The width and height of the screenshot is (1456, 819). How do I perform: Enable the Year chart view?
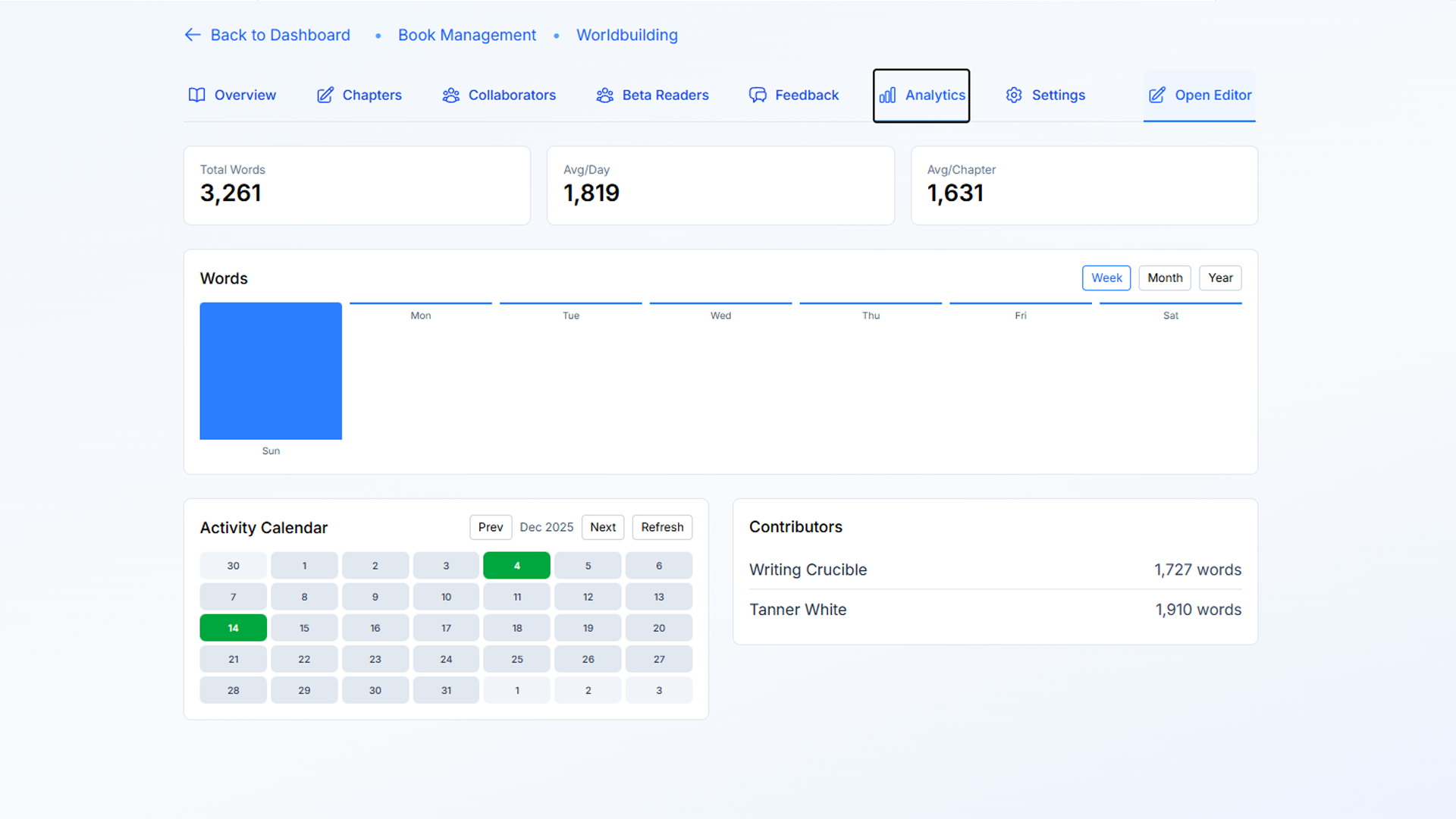click(x=1220, y=278)
